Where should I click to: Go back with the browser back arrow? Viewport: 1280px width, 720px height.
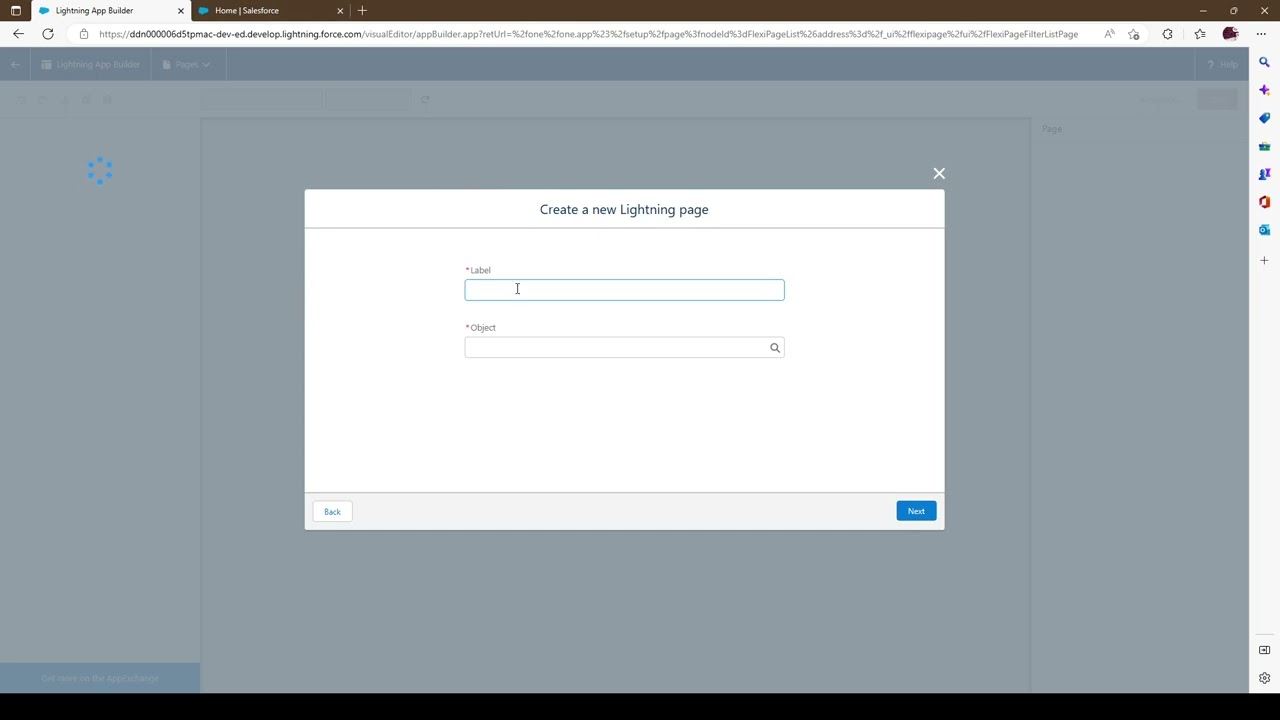[18, 34]
